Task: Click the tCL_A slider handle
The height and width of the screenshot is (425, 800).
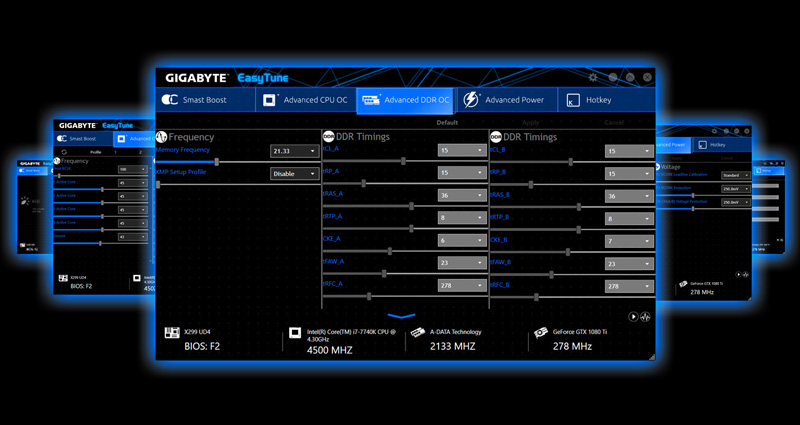Action: point(403,161)
